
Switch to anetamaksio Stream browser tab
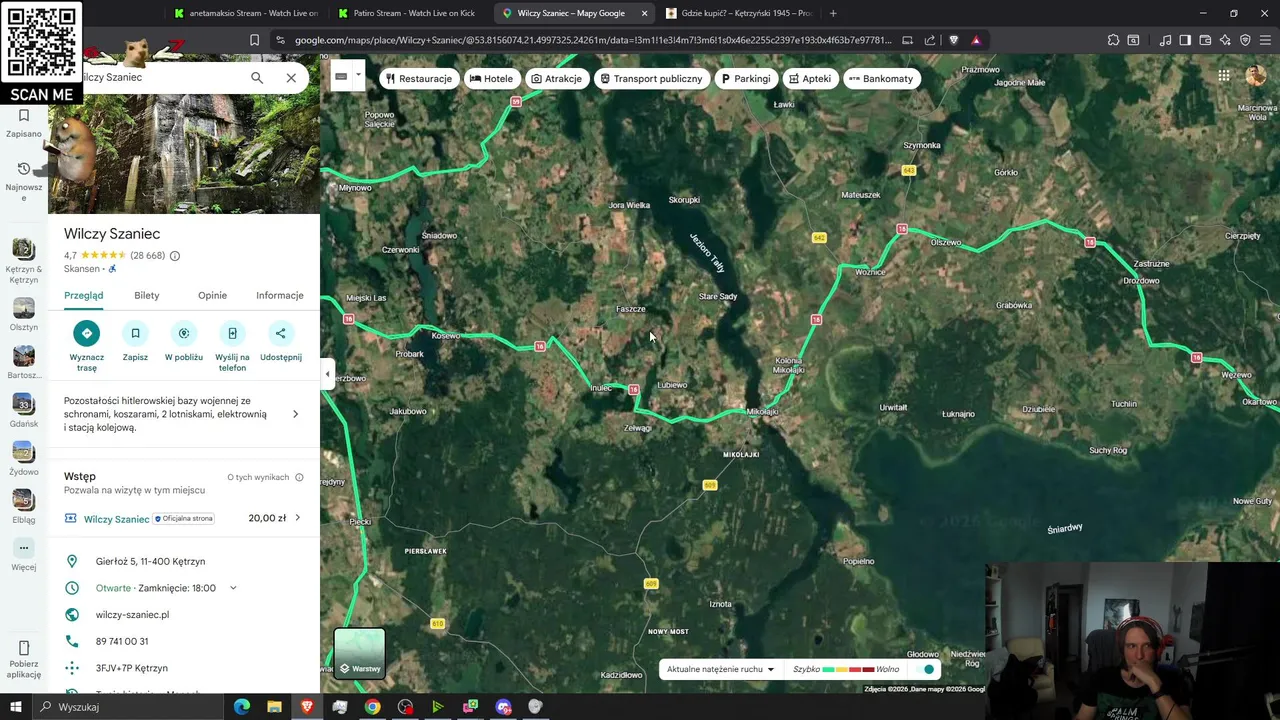[x=245, y=13]
